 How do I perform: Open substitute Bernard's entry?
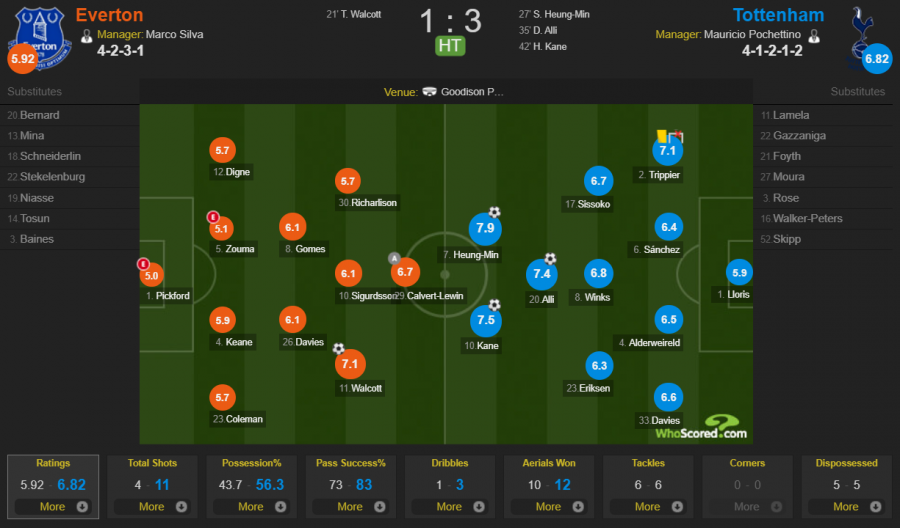(x=69, y=115)
